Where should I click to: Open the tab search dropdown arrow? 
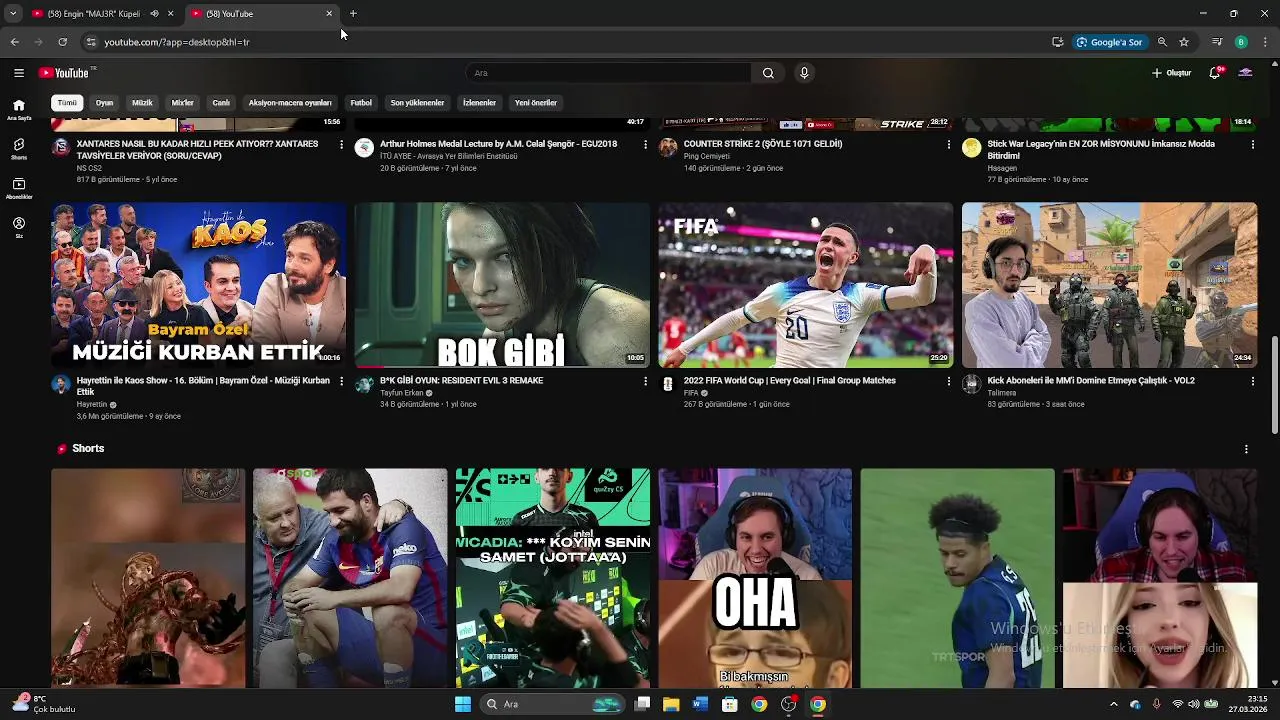tap(13, 14)
